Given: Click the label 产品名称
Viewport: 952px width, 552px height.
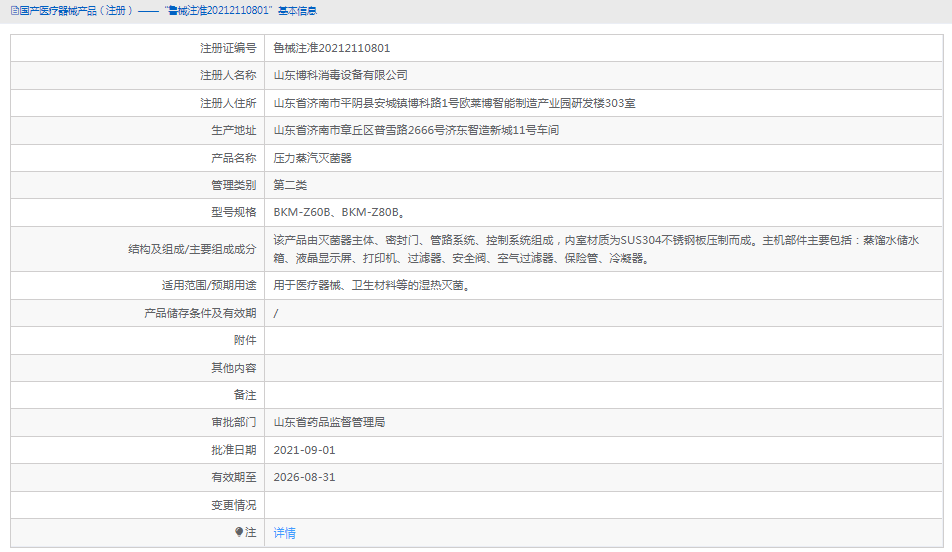Looking at the screenshot, I should [x=234, y=158].
